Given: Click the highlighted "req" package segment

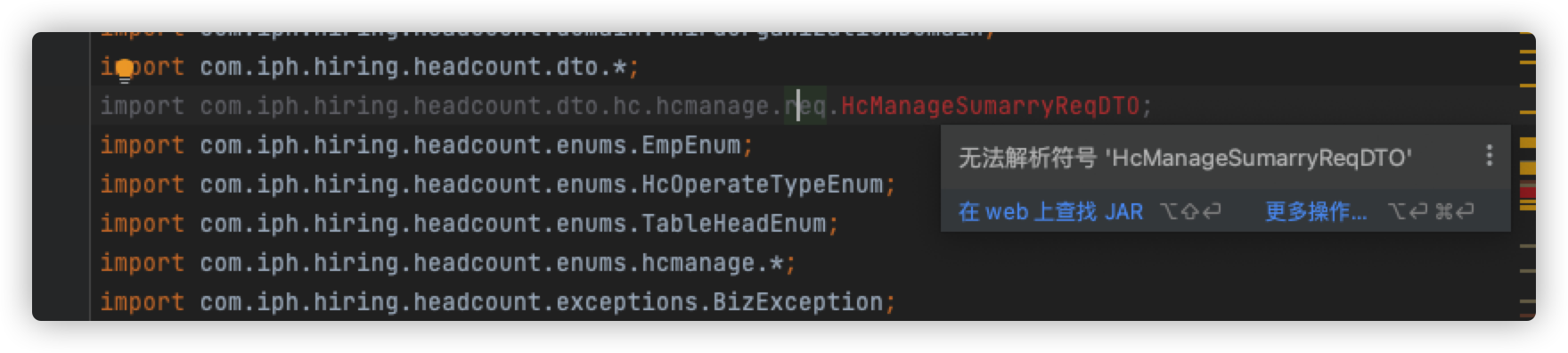Looking at the screenshot, I should (805, 106).
